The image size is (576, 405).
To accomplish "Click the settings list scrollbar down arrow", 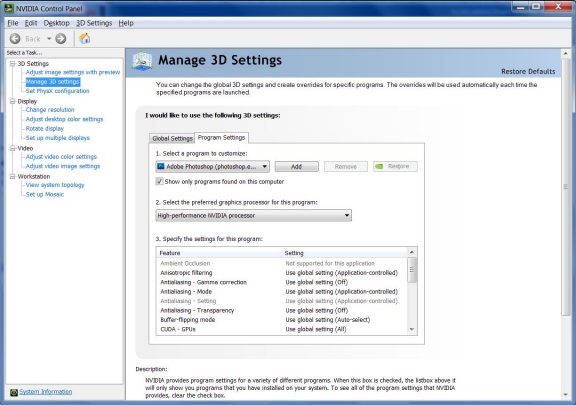I will point(412,329).
